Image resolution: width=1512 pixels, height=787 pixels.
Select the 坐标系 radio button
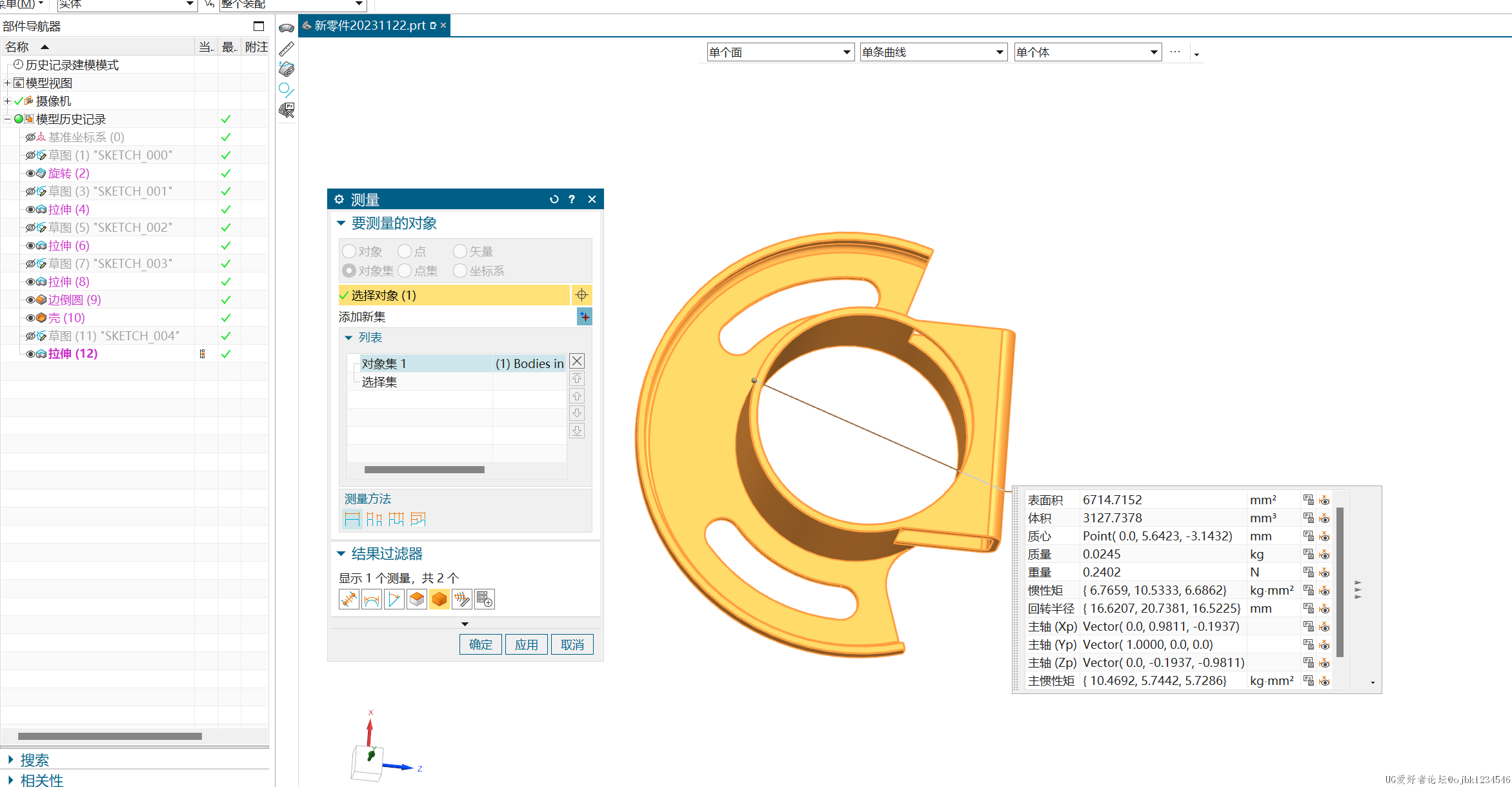[460, 271]
